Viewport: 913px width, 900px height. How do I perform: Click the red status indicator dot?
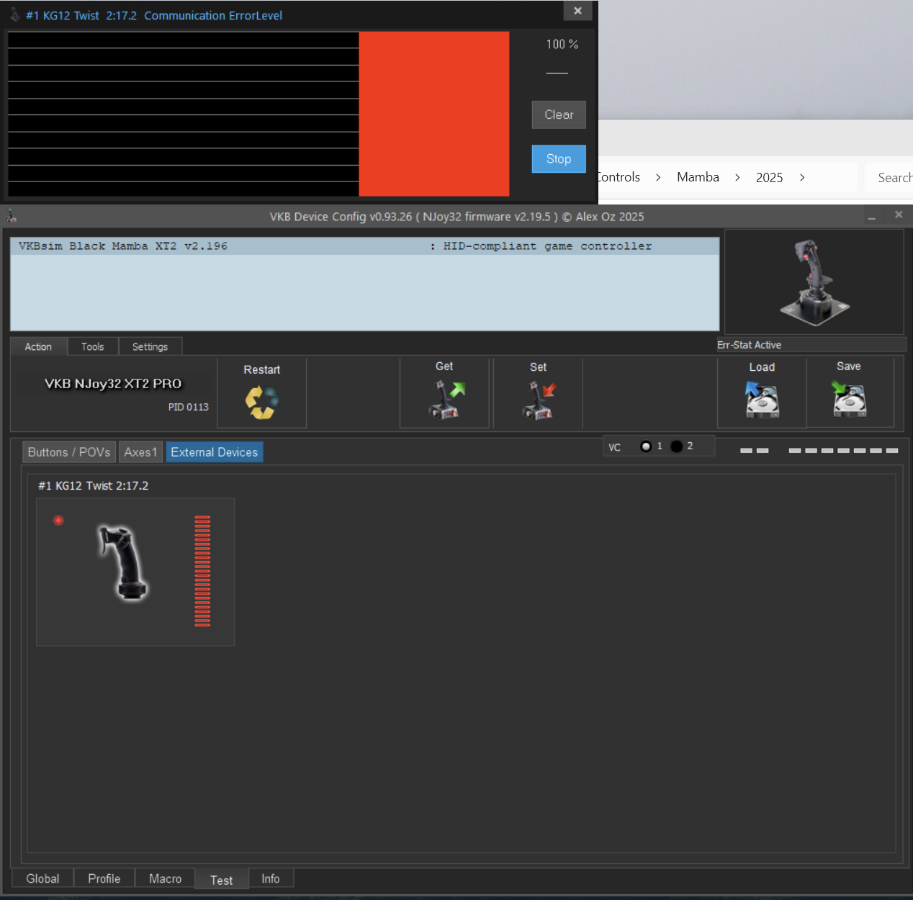58,520
